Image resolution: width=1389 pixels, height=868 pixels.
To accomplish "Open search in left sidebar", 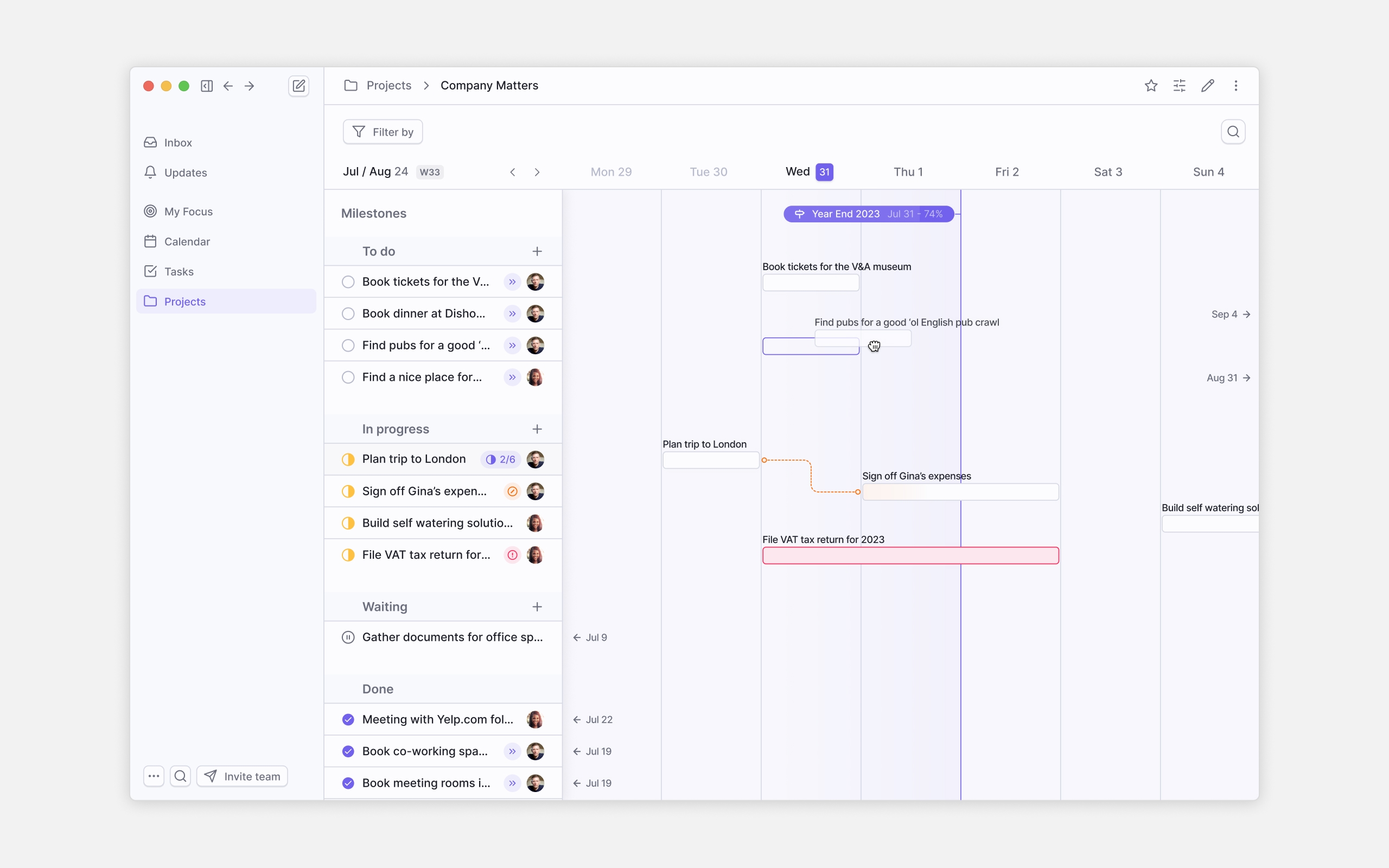I will point(180,776).
